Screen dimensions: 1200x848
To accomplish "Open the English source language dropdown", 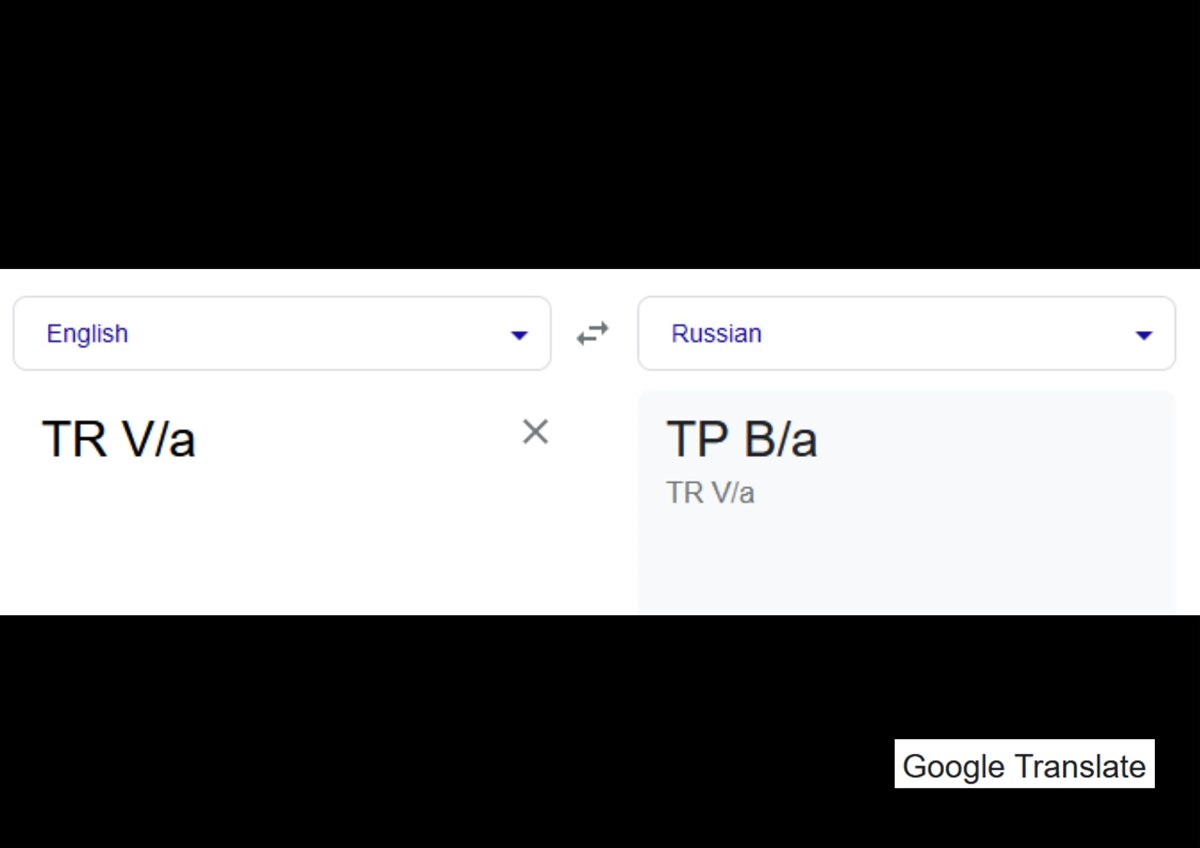I will 281,334.
